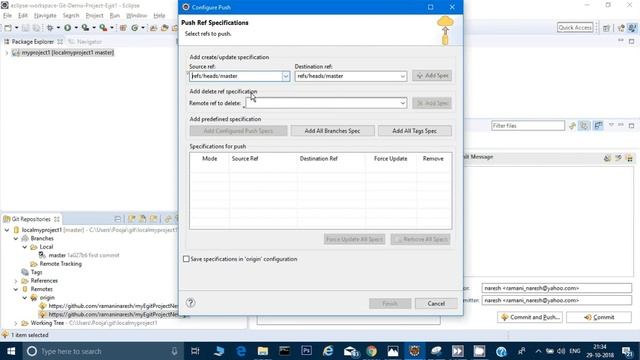Click the New file icon at toolbar start
This screenshot has height=360, width=640.
(8, 28)
